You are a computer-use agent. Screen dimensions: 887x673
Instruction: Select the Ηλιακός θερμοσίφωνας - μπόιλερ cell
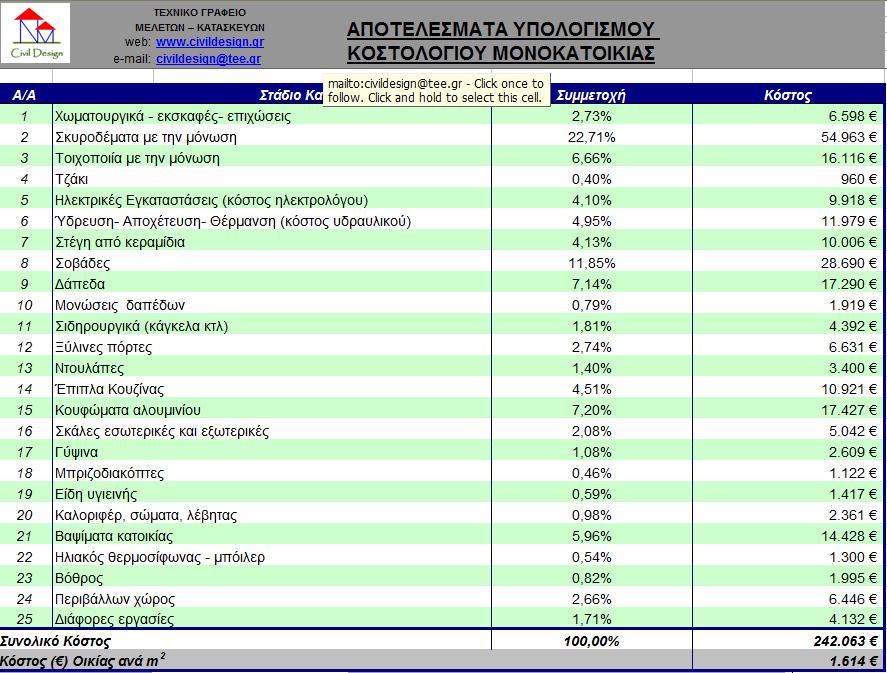(272, 557)
